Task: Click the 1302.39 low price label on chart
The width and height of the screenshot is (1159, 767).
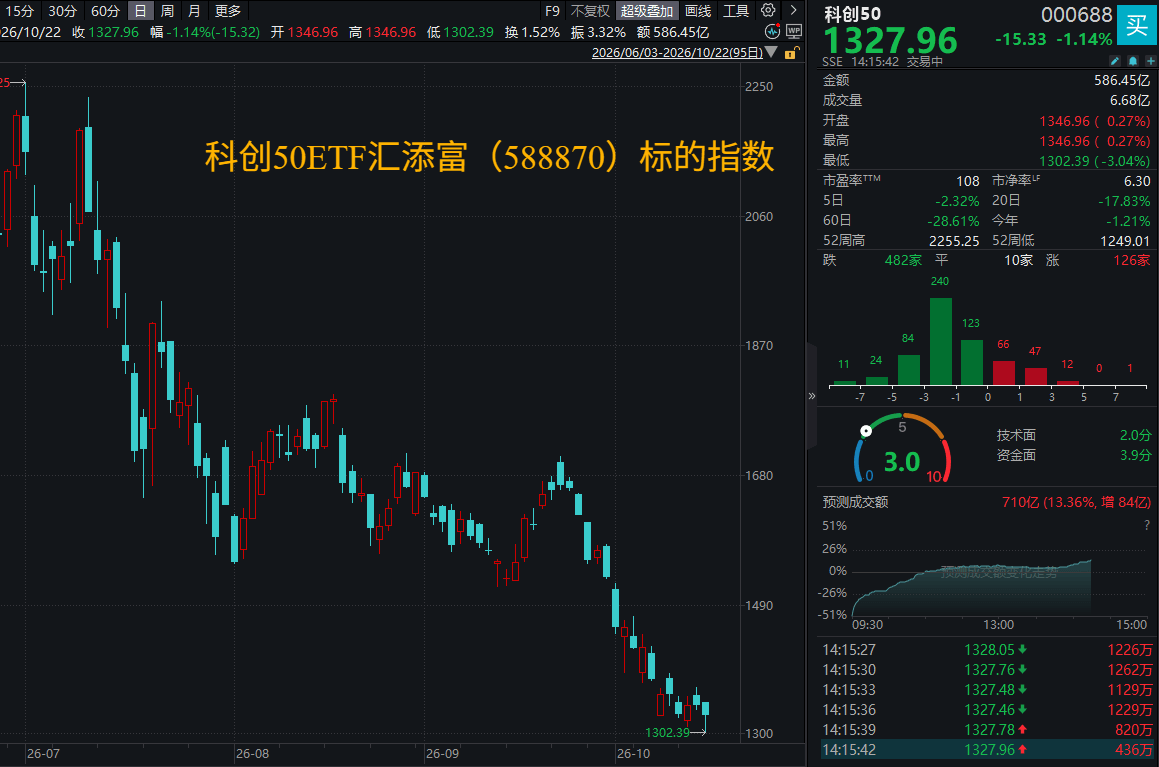Action: pyautogui.click(x=667, y=732)
